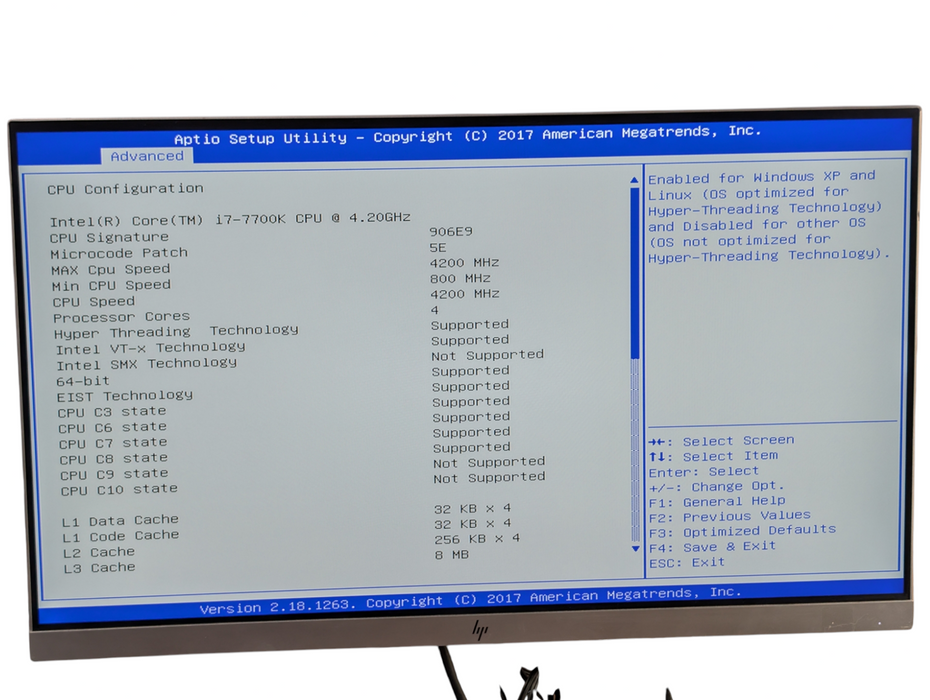
Task: Select CPU C3 state row
Action: [284, 407]
